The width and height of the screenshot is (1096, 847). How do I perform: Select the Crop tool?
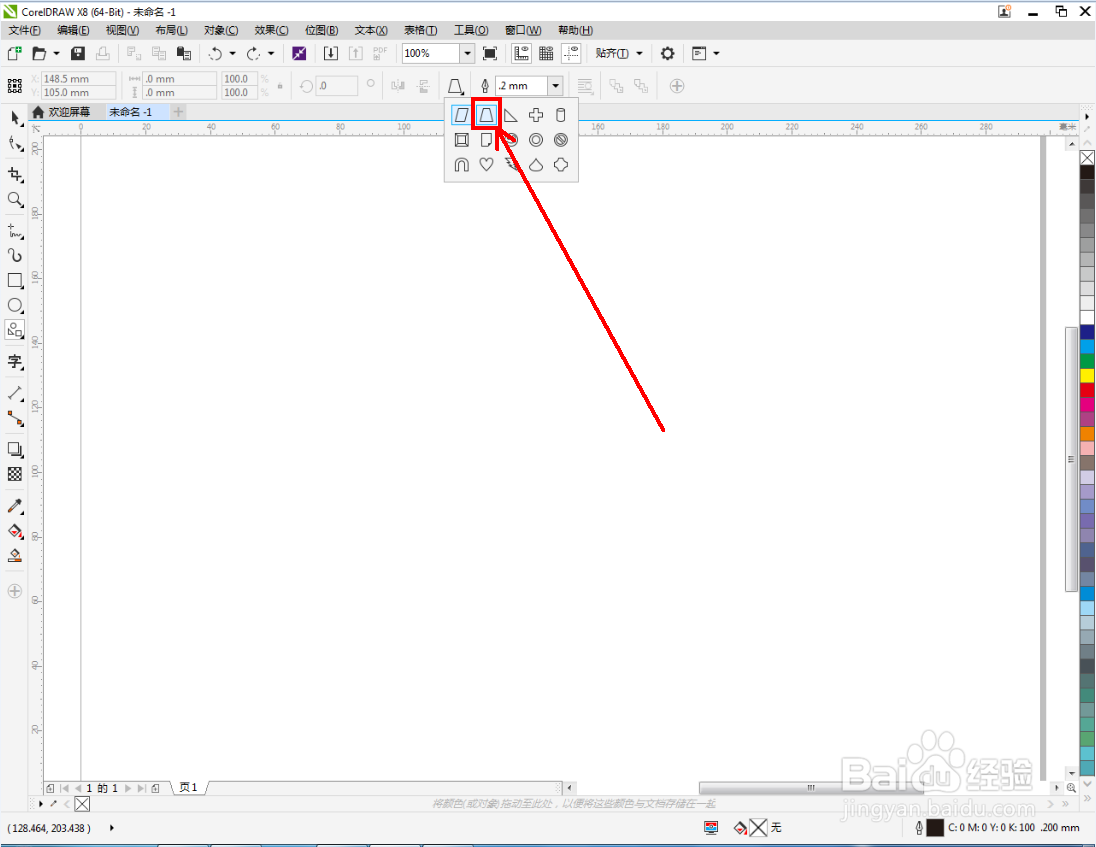click(15, 175)
